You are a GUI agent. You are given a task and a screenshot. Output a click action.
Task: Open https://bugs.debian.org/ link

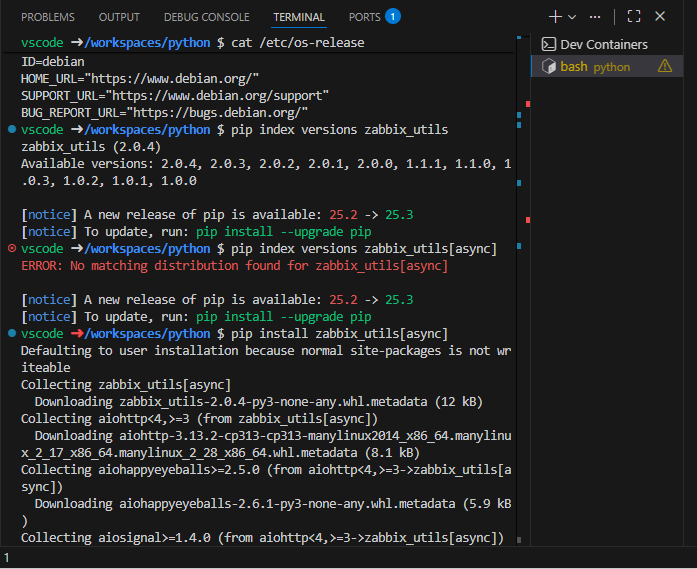coord(217,112)
